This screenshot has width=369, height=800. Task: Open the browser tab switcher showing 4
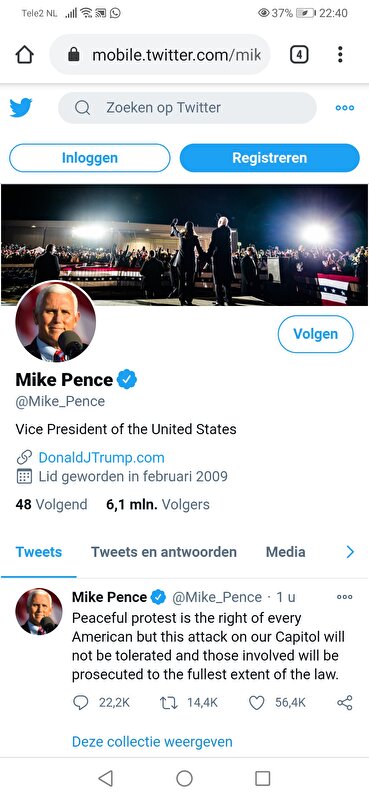coord(299,54)
